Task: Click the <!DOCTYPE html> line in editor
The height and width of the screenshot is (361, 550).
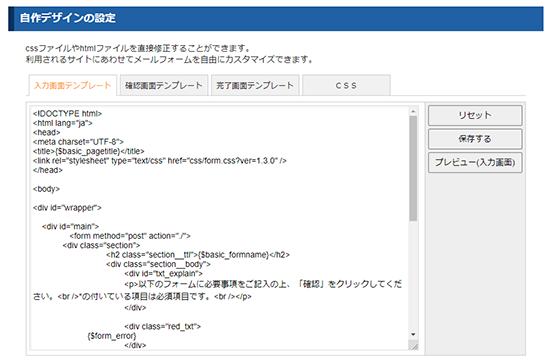Action: (67, 114)
